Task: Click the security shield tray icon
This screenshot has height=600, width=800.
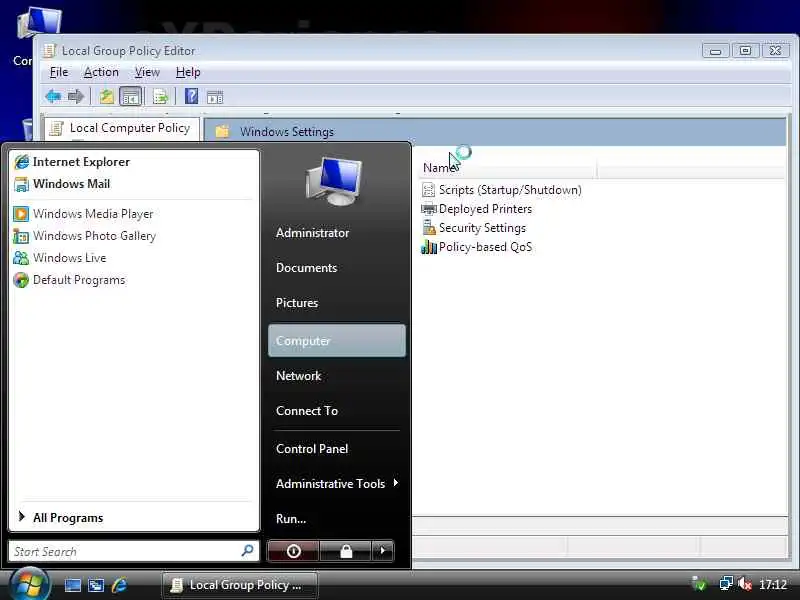Action: click(699, 584)
